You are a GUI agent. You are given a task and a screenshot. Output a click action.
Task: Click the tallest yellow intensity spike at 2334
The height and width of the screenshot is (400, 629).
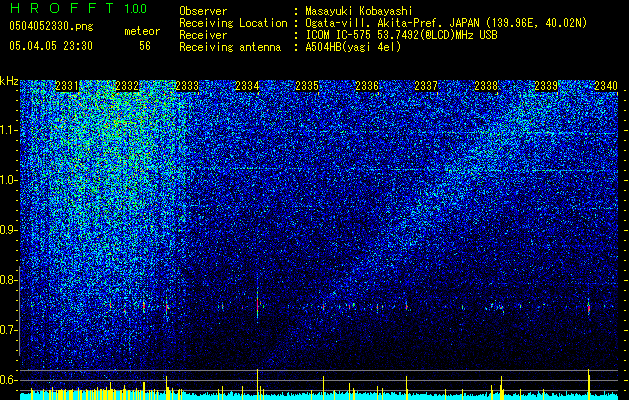pos(258,384)
